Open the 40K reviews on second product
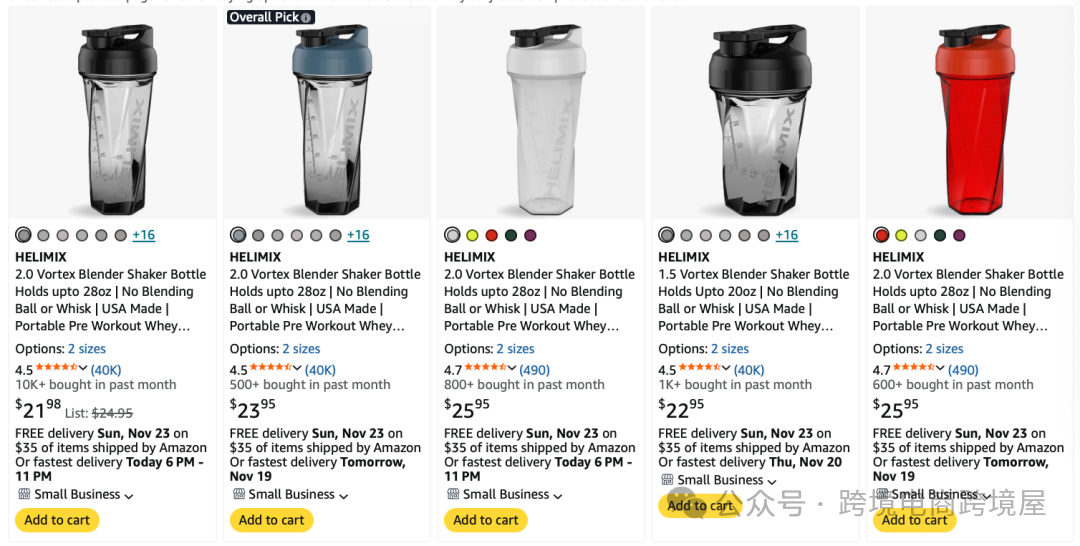This screenshot has height=546, width=1080. click(x=320, y=370)
